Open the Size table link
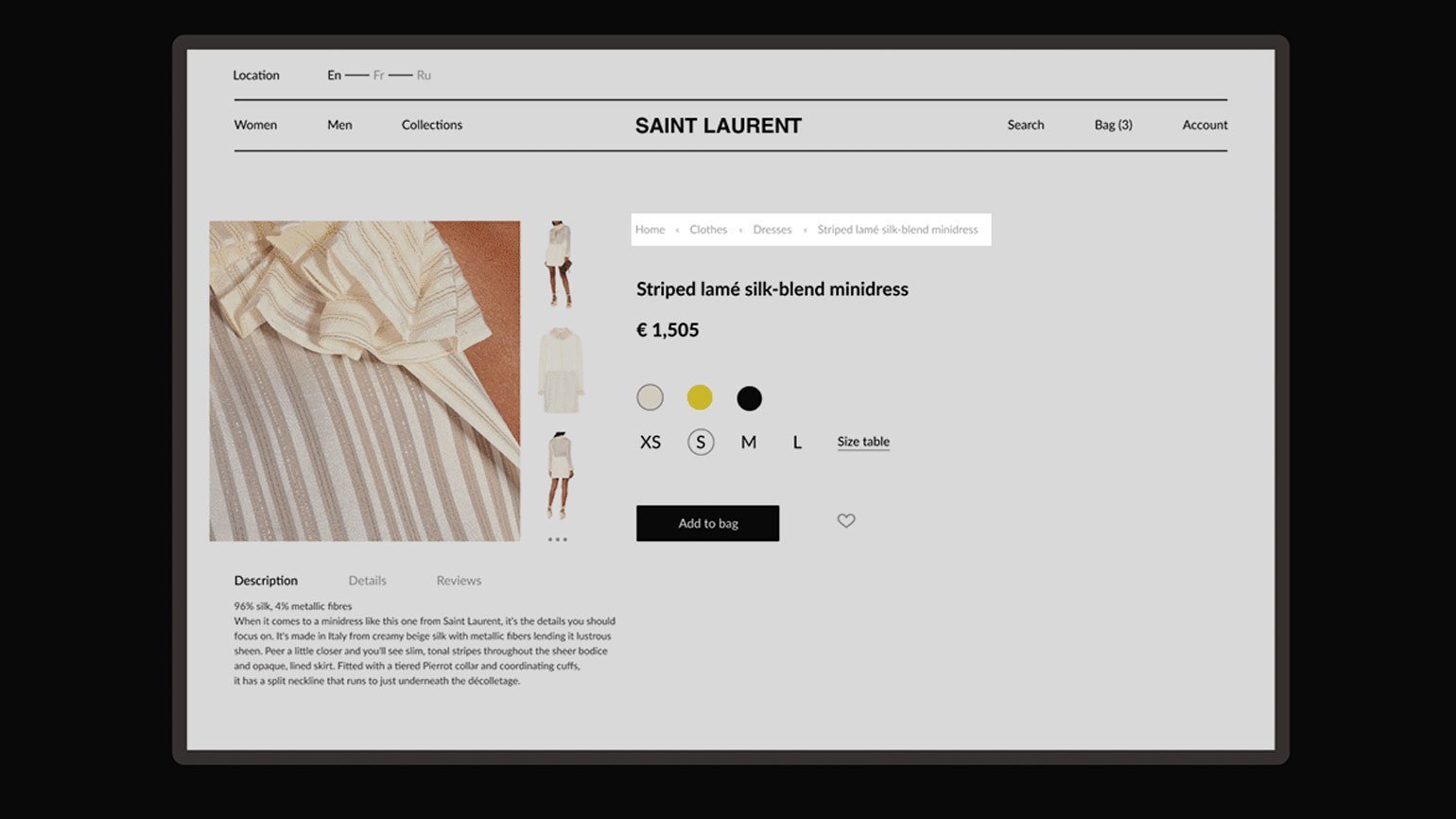The height and width of the screenshot is (819, 1456). [x=863, y=442]
